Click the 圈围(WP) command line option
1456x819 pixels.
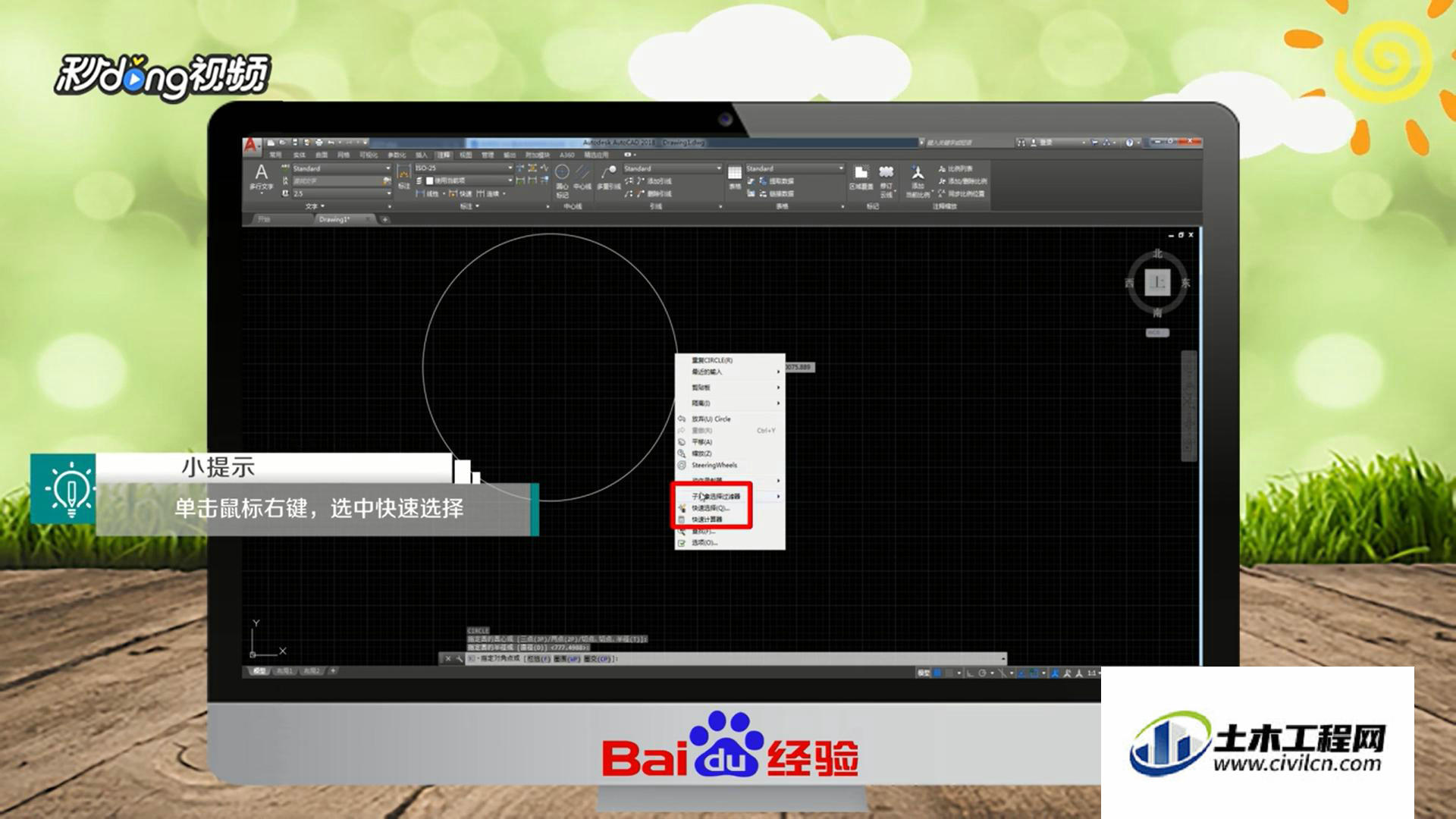[566, 659]
